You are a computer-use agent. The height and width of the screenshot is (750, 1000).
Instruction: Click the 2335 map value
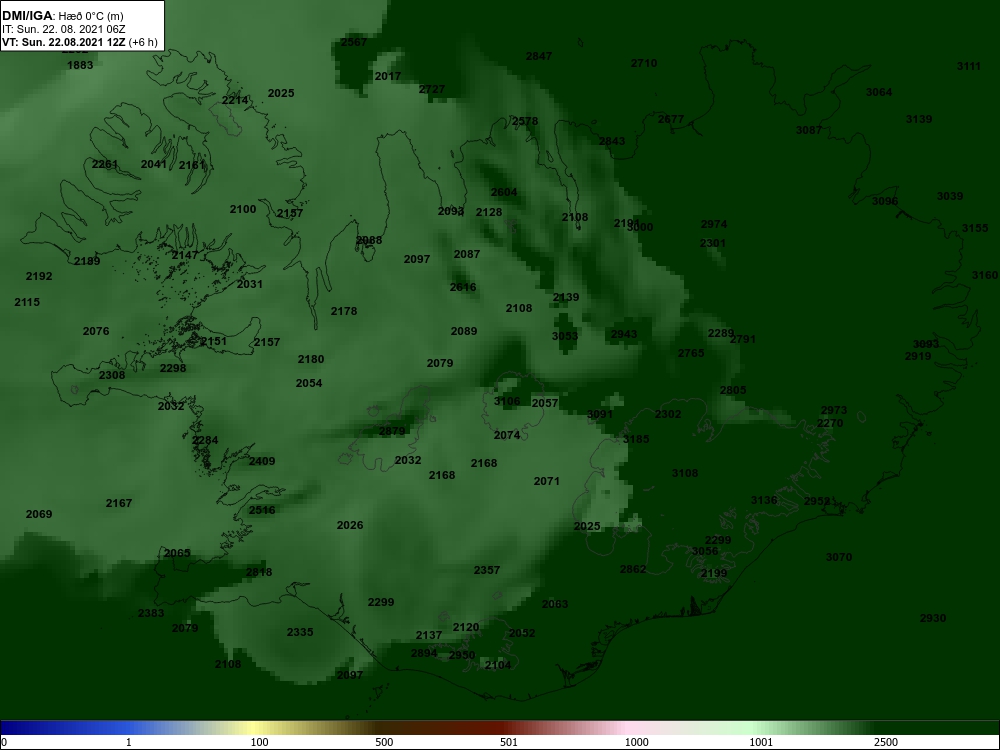pyautogui.click(x=300, y=632)
